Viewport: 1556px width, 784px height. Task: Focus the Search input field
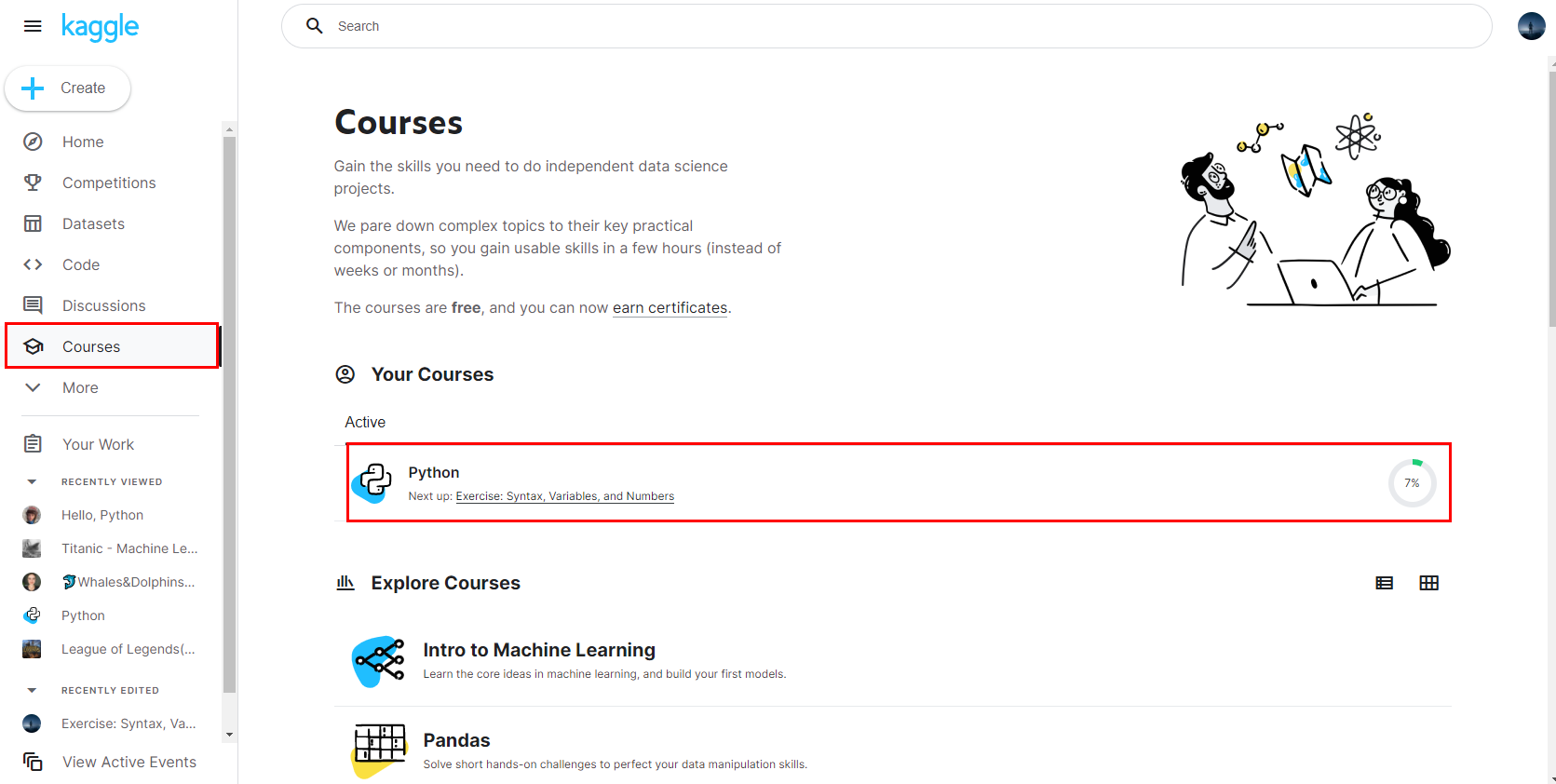[886, 26]
